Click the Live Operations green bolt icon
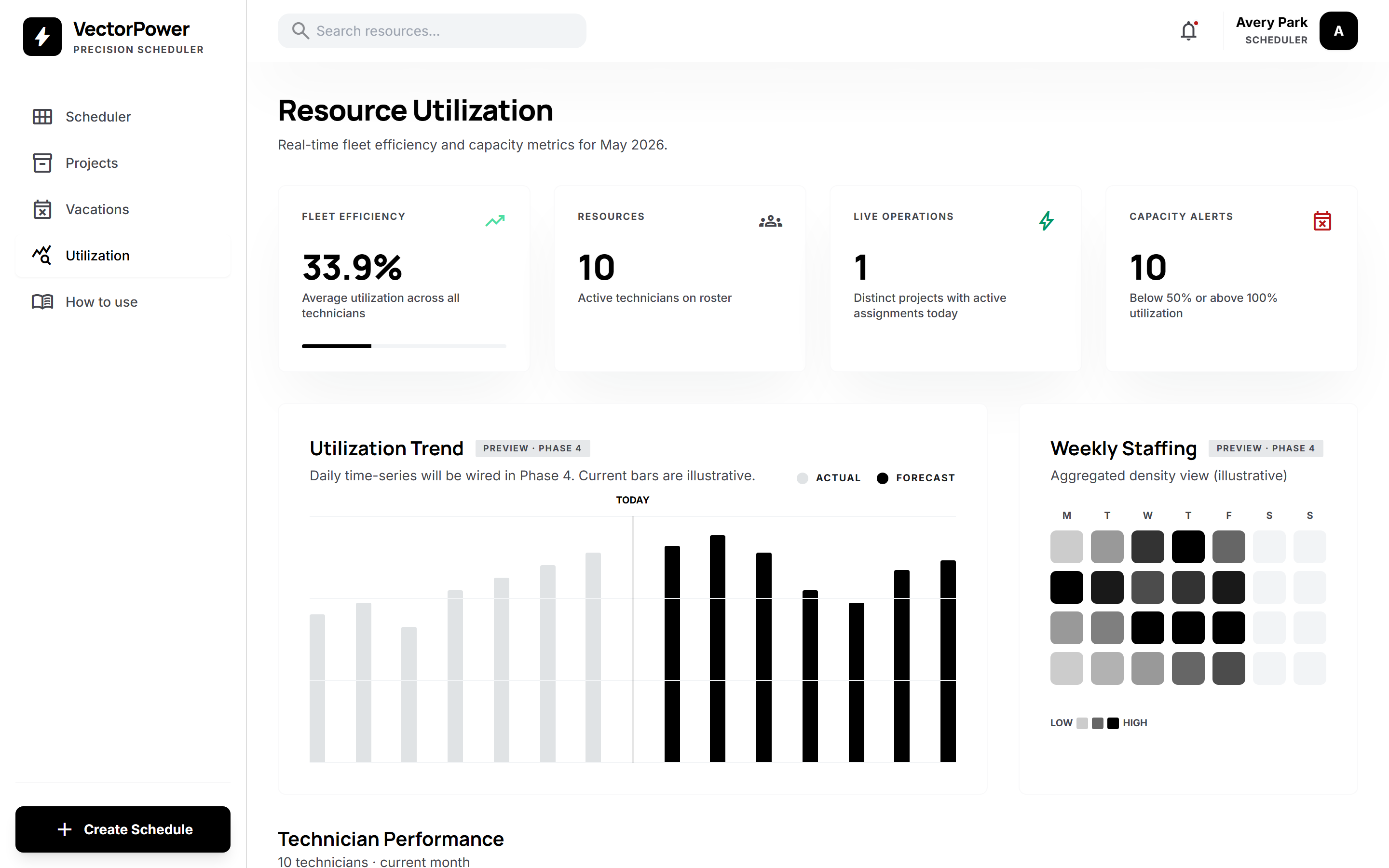The image size is (1389, 868). (1047, 221)
